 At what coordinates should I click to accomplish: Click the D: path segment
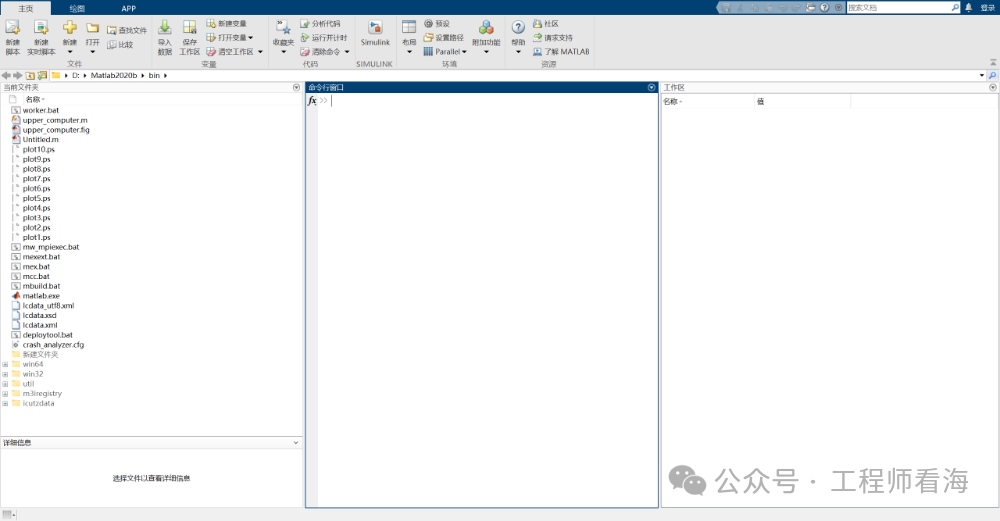click(x=76, y=75)
